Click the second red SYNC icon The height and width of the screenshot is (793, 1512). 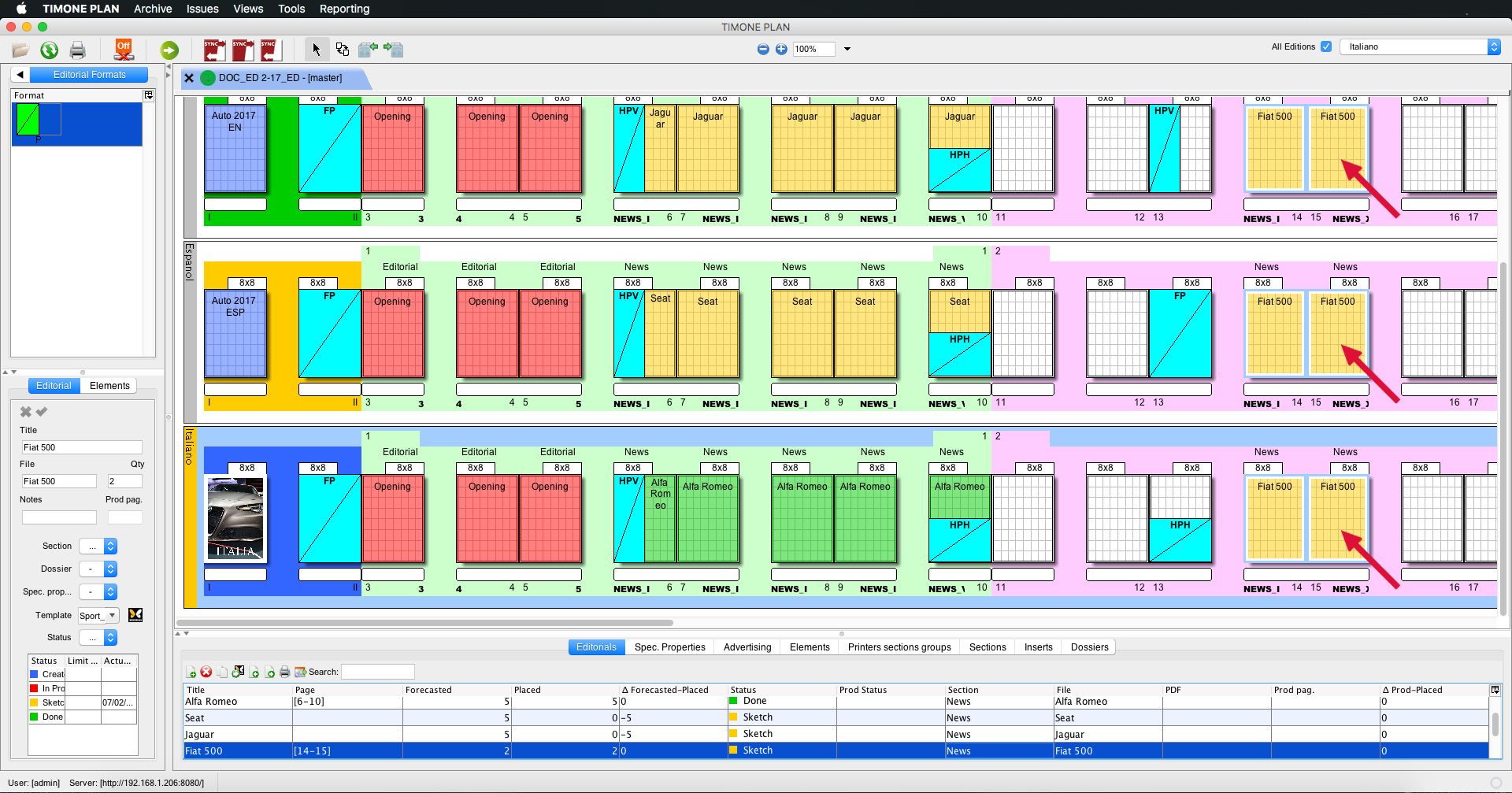coord(243,50)
